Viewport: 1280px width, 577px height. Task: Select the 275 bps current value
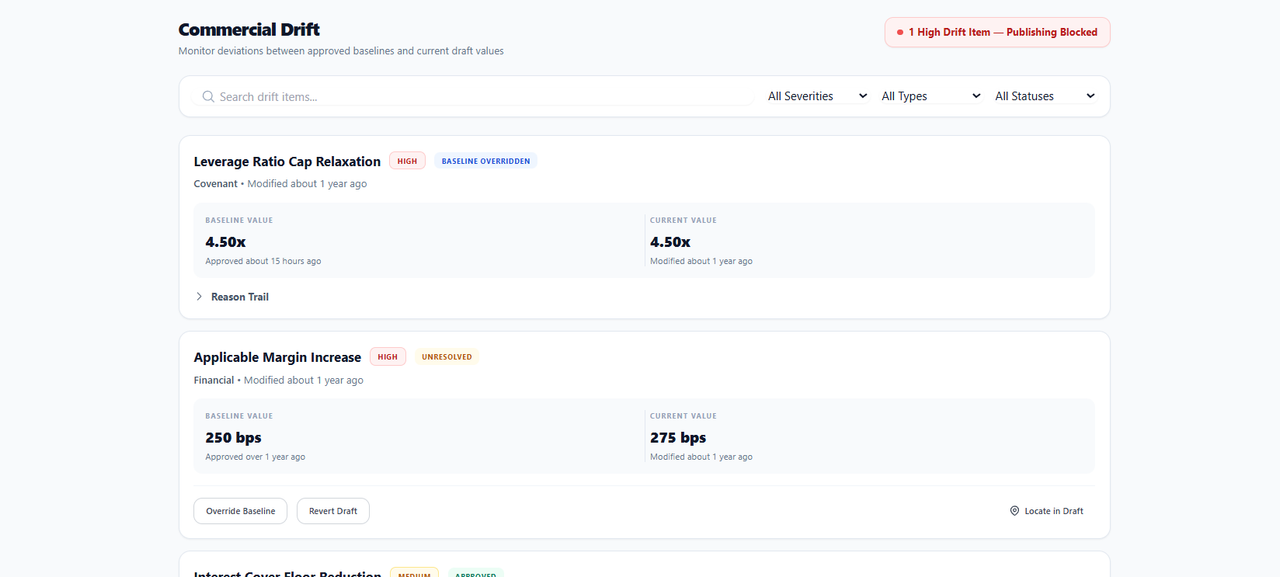[x=678, y=438]
